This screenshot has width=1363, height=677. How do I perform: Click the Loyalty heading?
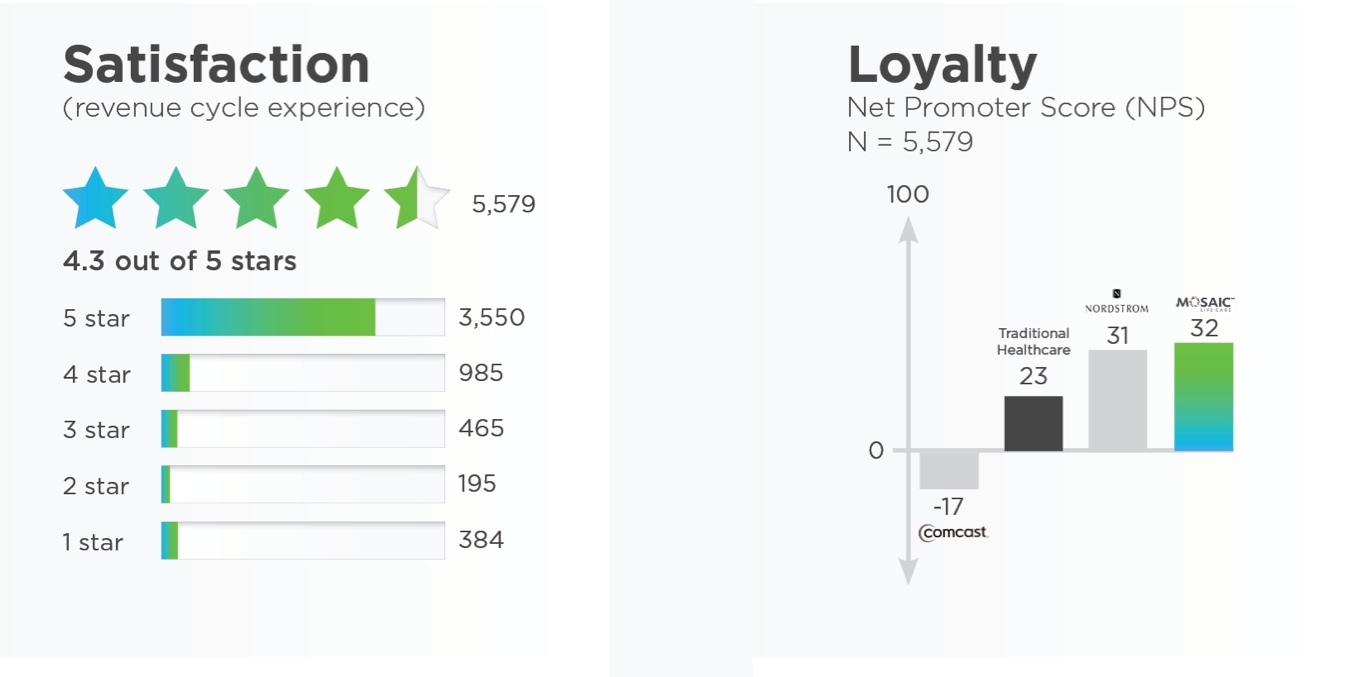(941, 64)
